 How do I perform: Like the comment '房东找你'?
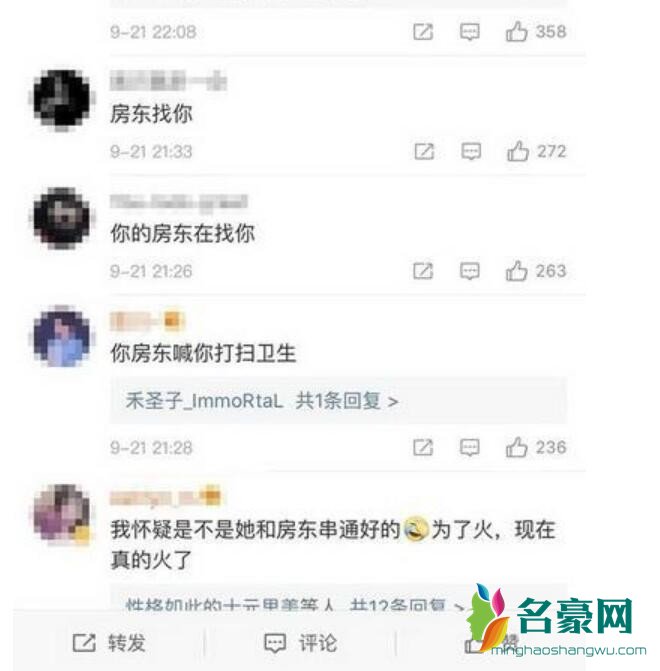coord(517,151)
